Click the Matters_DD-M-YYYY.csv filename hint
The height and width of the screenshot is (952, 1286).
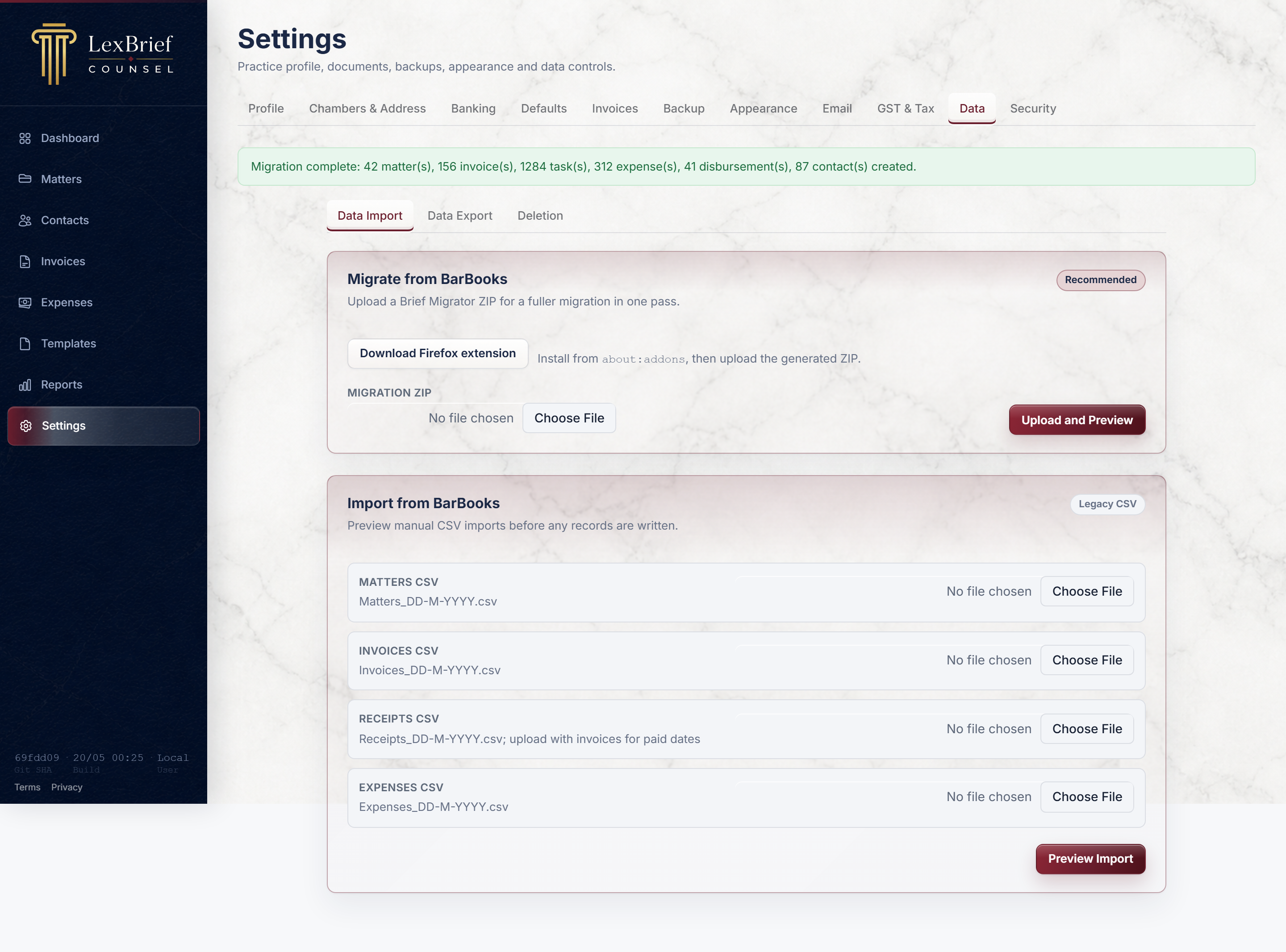pos(428,601)
